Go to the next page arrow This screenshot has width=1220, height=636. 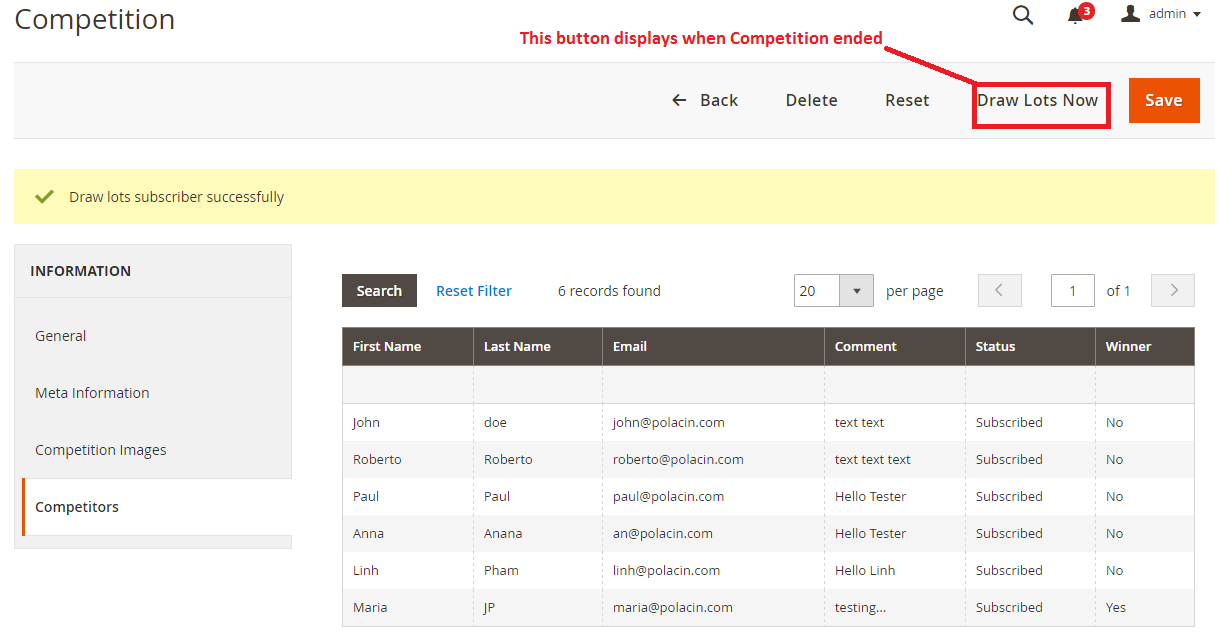click(x=1173, y=291)
